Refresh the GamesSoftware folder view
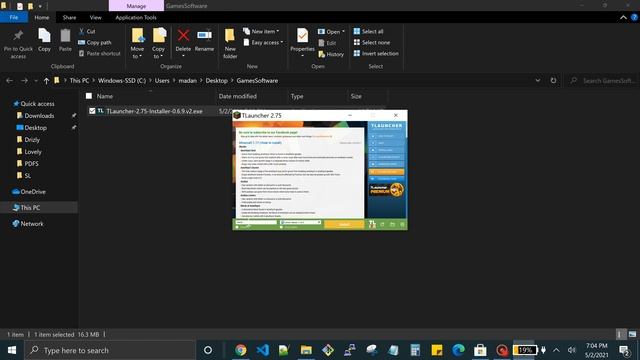This screenshot has width=640, height=360. point(553,80)
